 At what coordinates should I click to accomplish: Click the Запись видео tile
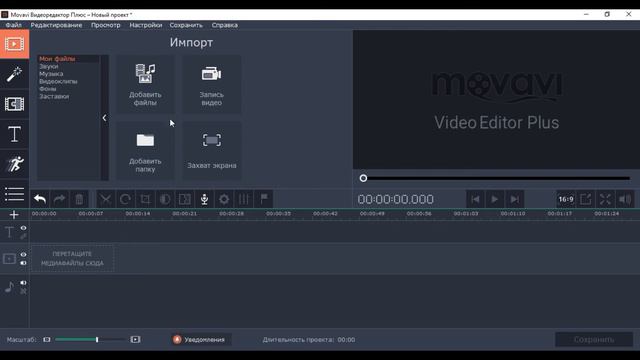coord(211,84)
